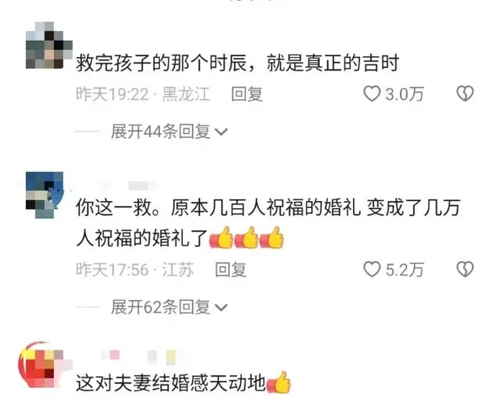Click the 3.0万 like count
Screen dimensions: 500x402
pos(404,94)
